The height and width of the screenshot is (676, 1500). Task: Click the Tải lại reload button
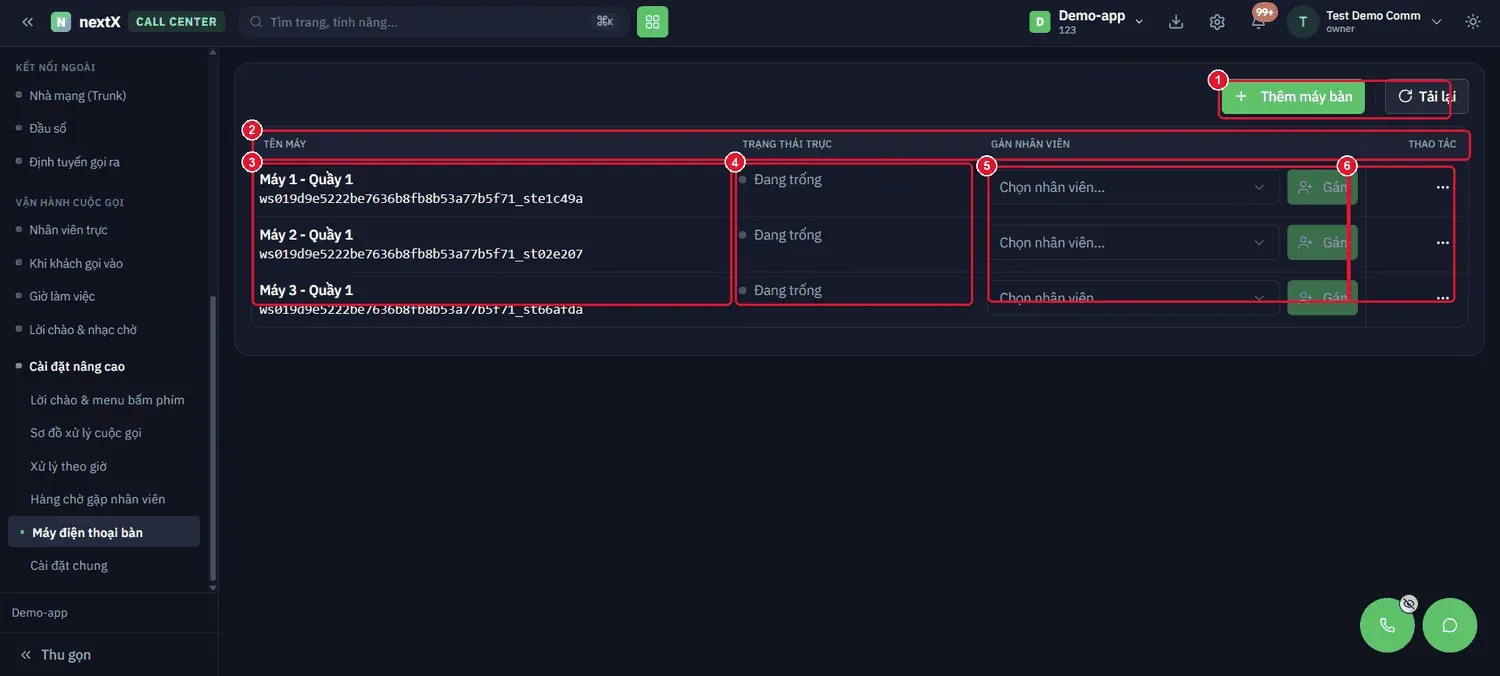(x=1426, y=97)
